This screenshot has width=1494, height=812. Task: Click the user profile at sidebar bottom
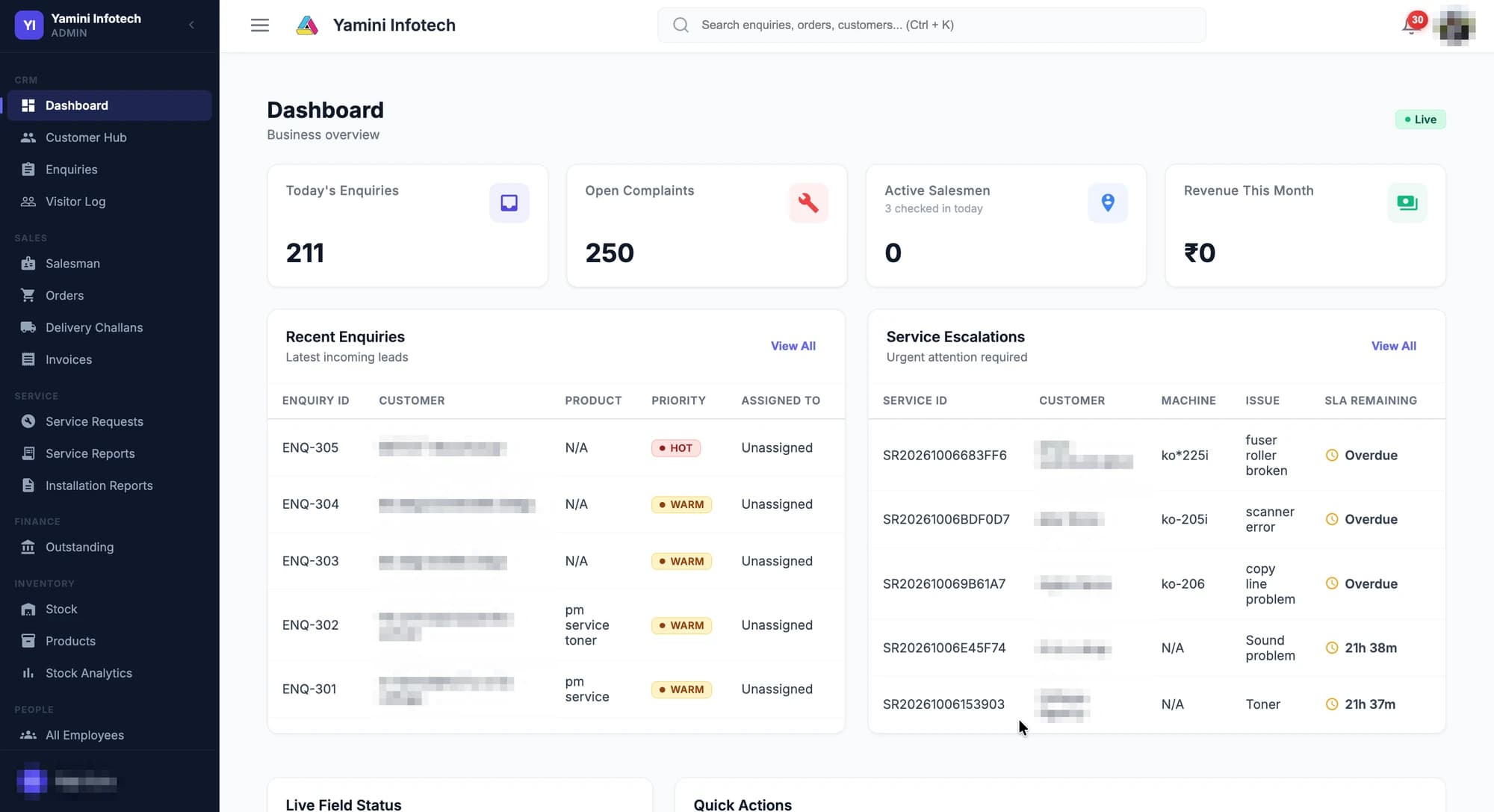click(x=67, y=781)
